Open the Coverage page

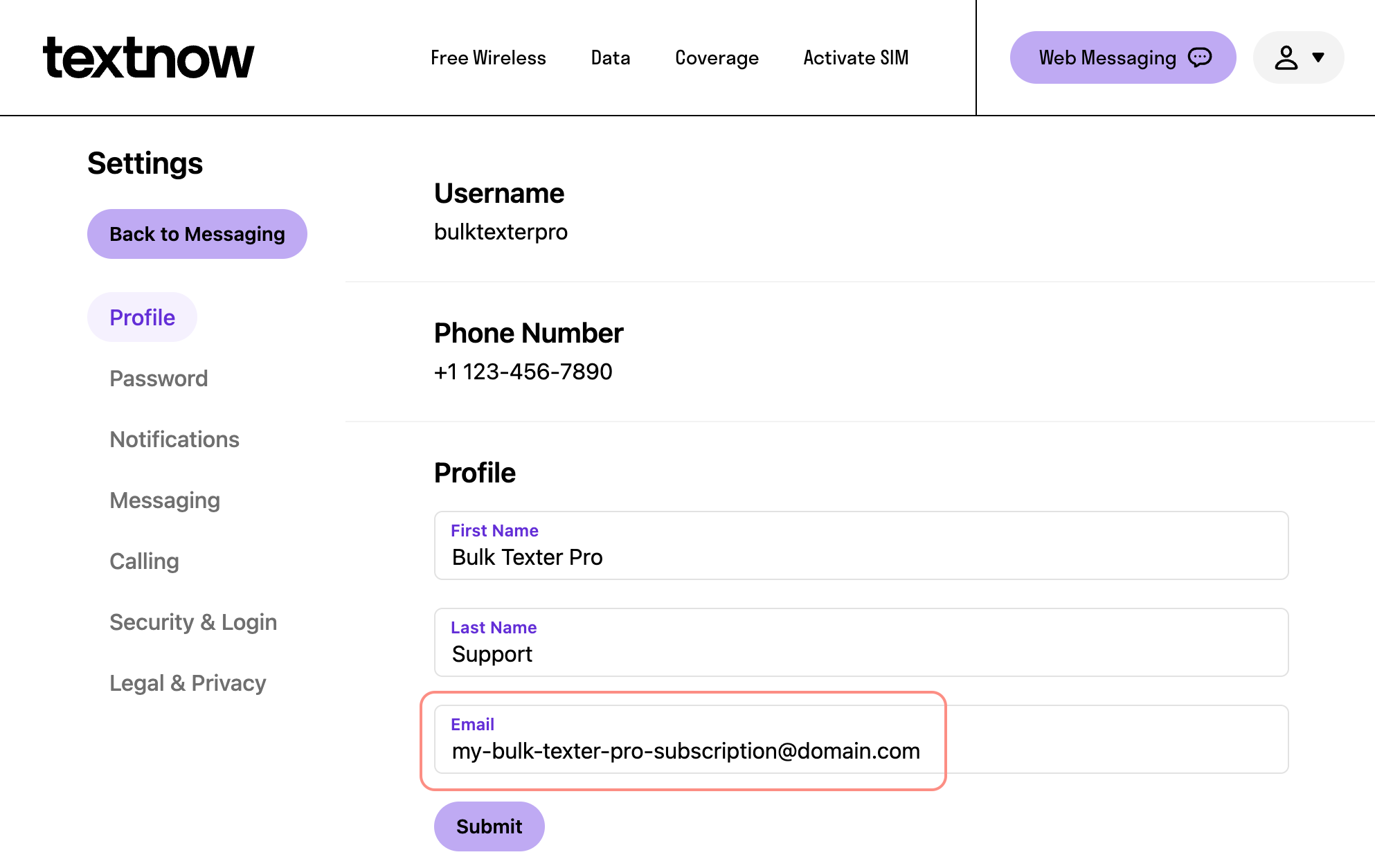[x=717, y=57]
